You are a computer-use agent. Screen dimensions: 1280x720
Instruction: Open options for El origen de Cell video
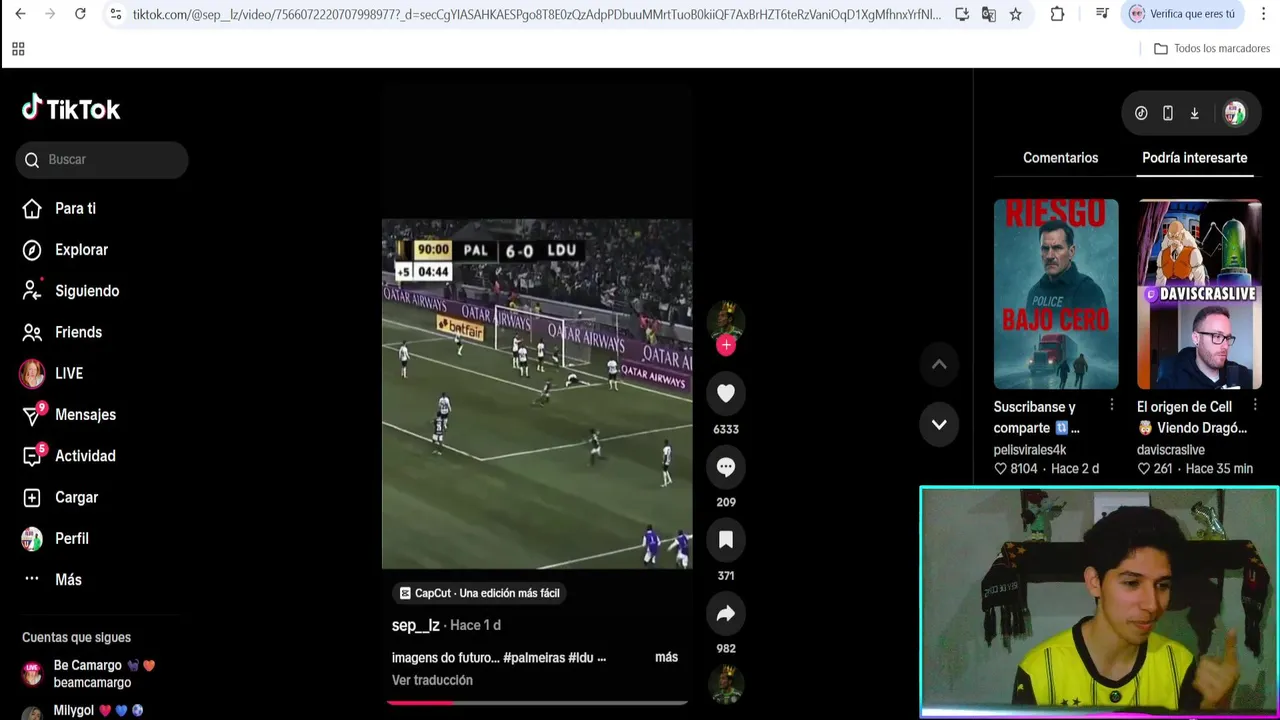pyautogui.click(x=1255, y=405)
